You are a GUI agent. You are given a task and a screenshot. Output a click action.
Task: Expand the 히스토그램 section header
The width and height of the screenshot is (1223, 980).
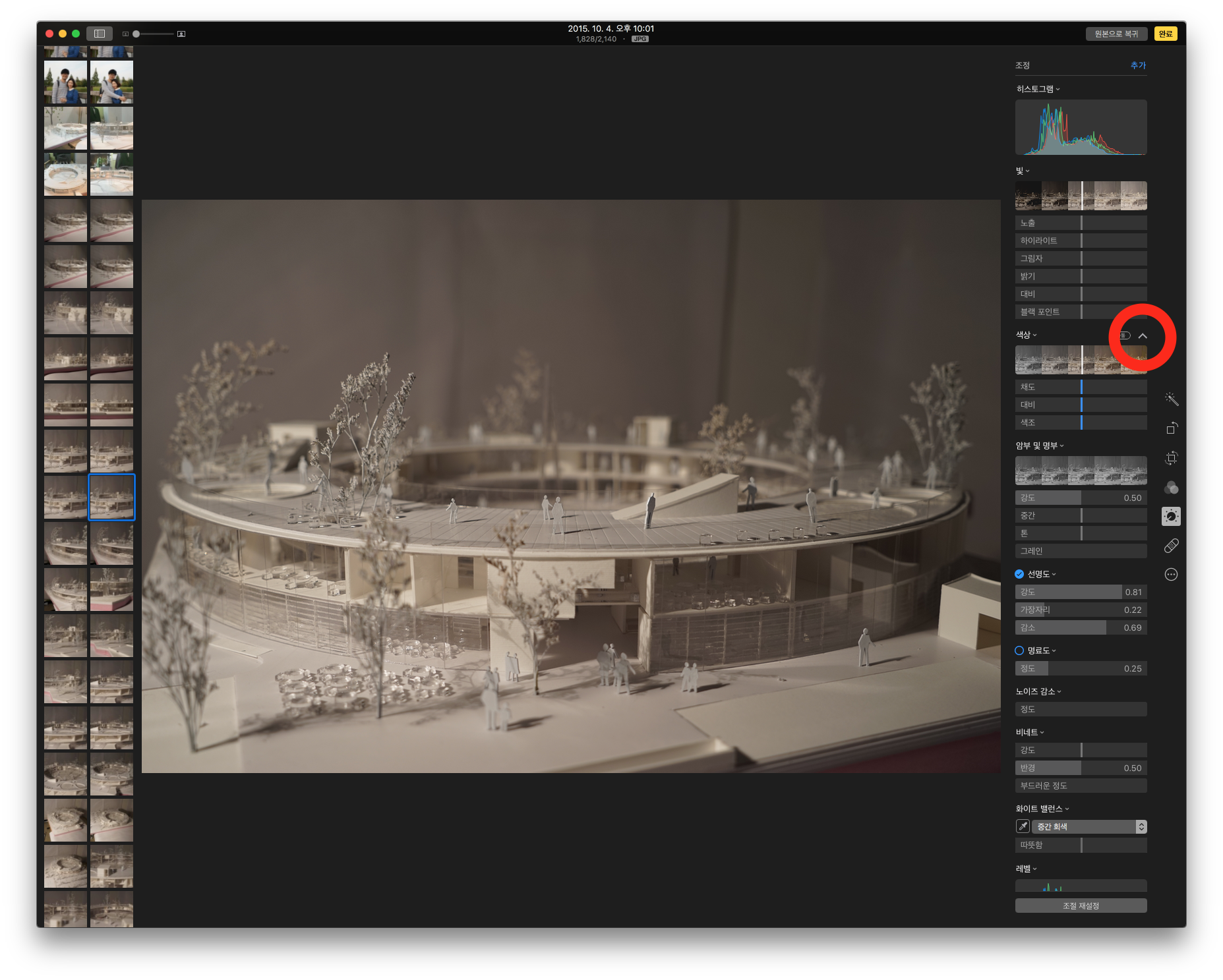pyautogui.click(x=1038, y=89)
